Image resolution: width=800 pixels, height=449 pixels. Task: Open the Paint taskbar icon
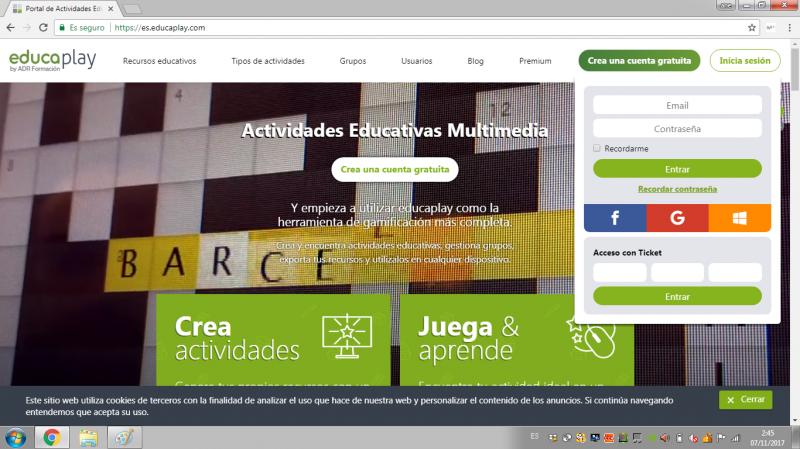[125, 438]
